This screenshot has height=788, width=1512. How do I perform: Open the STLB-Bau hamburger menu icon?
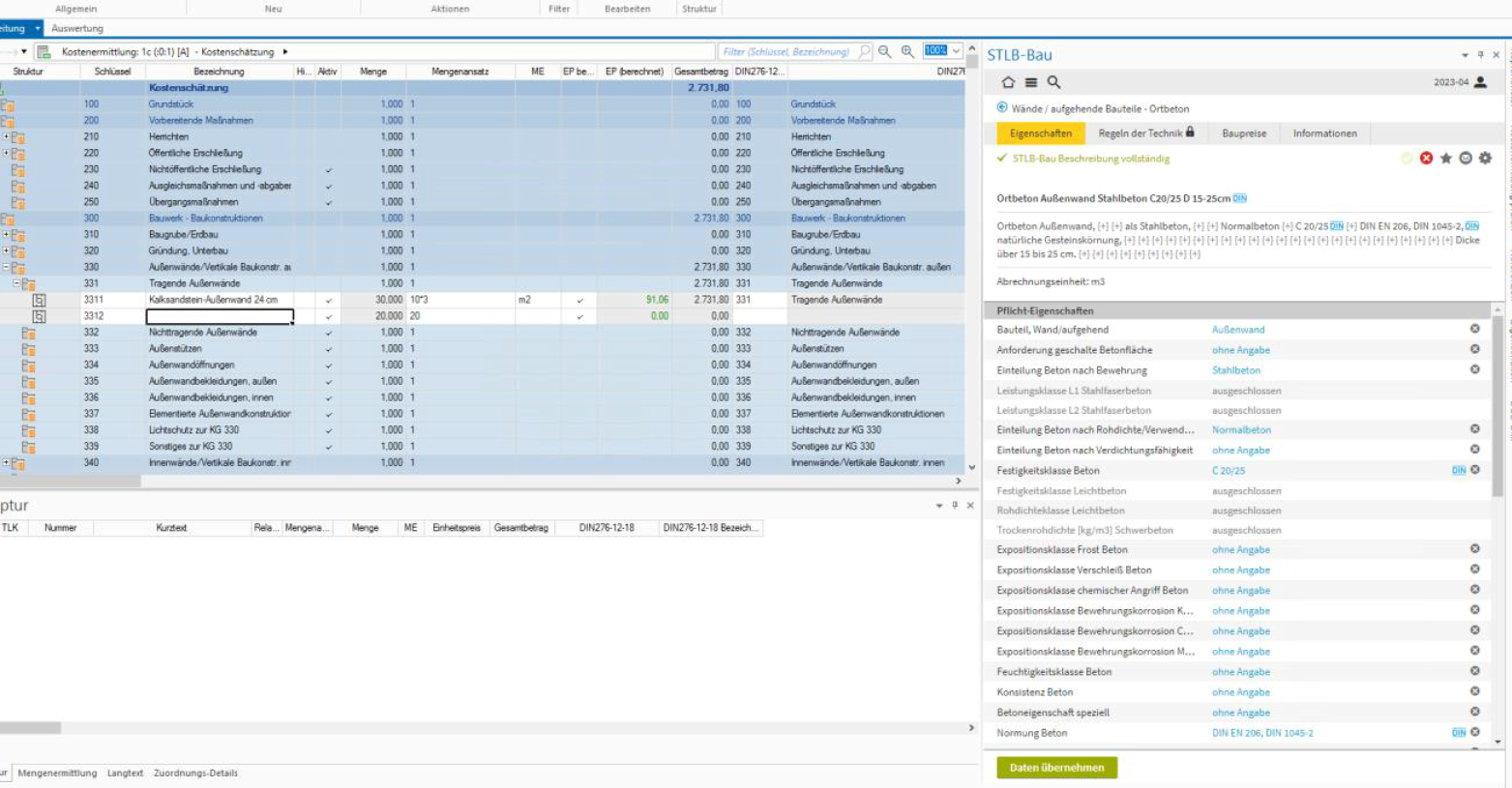pos(1031,83)
